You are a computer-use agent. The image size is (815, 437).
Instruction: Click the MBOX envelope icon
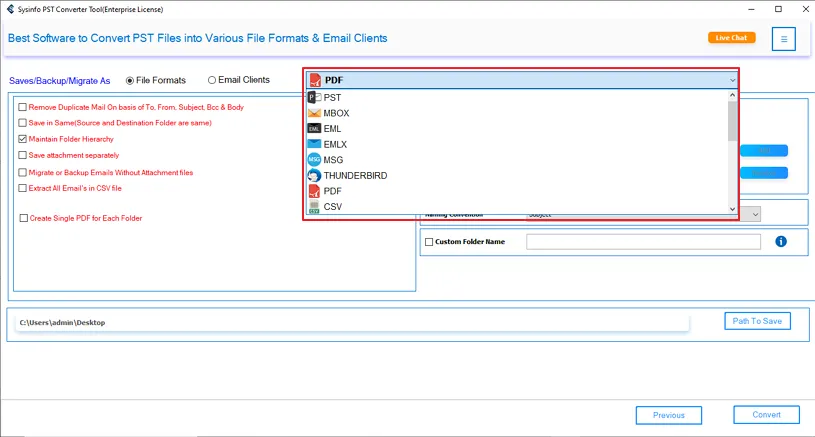pyautogui.click(x=314, y=113)
